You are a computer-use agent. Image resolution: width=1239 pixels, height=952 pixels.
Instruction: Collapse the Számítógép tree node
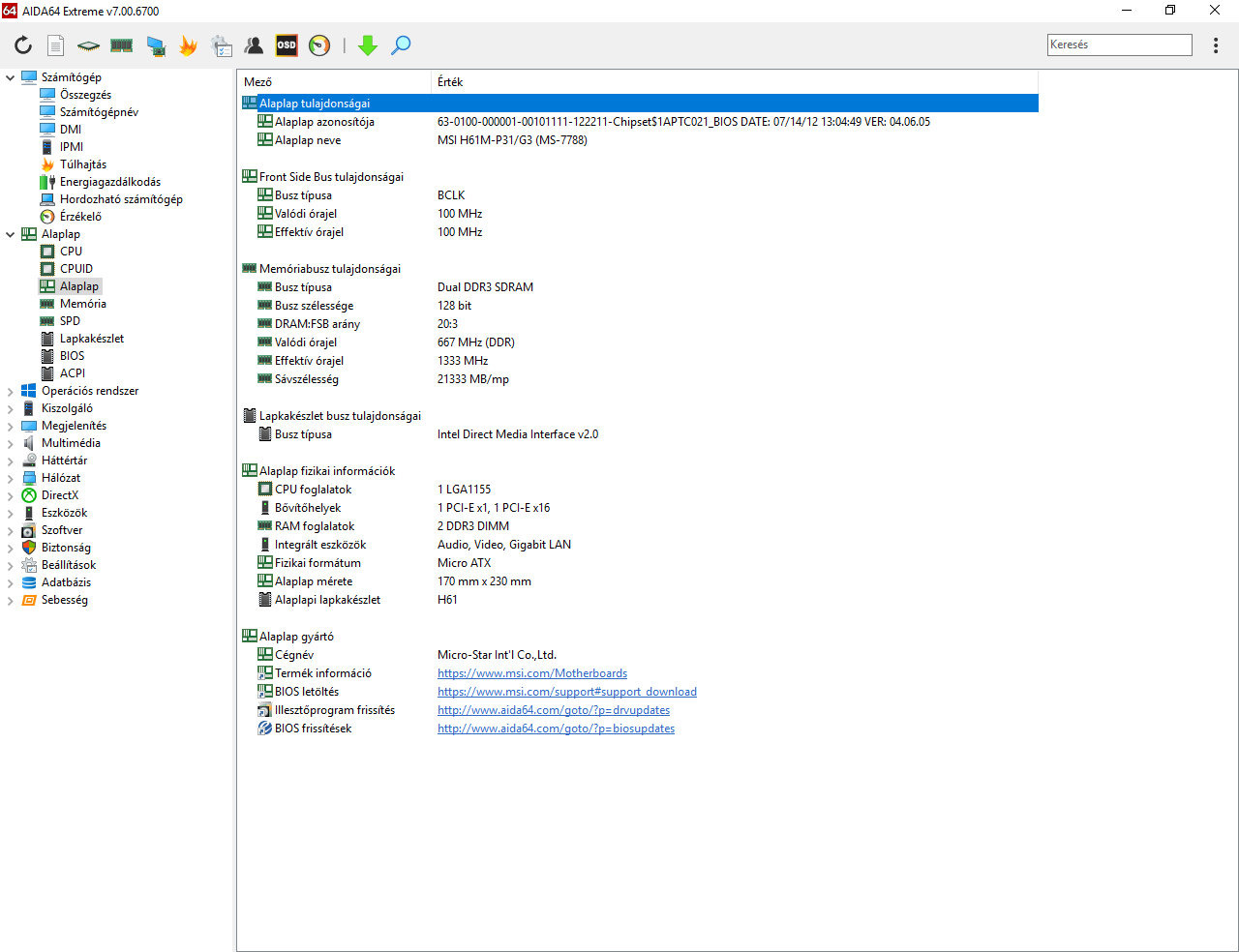pos(11,77)
